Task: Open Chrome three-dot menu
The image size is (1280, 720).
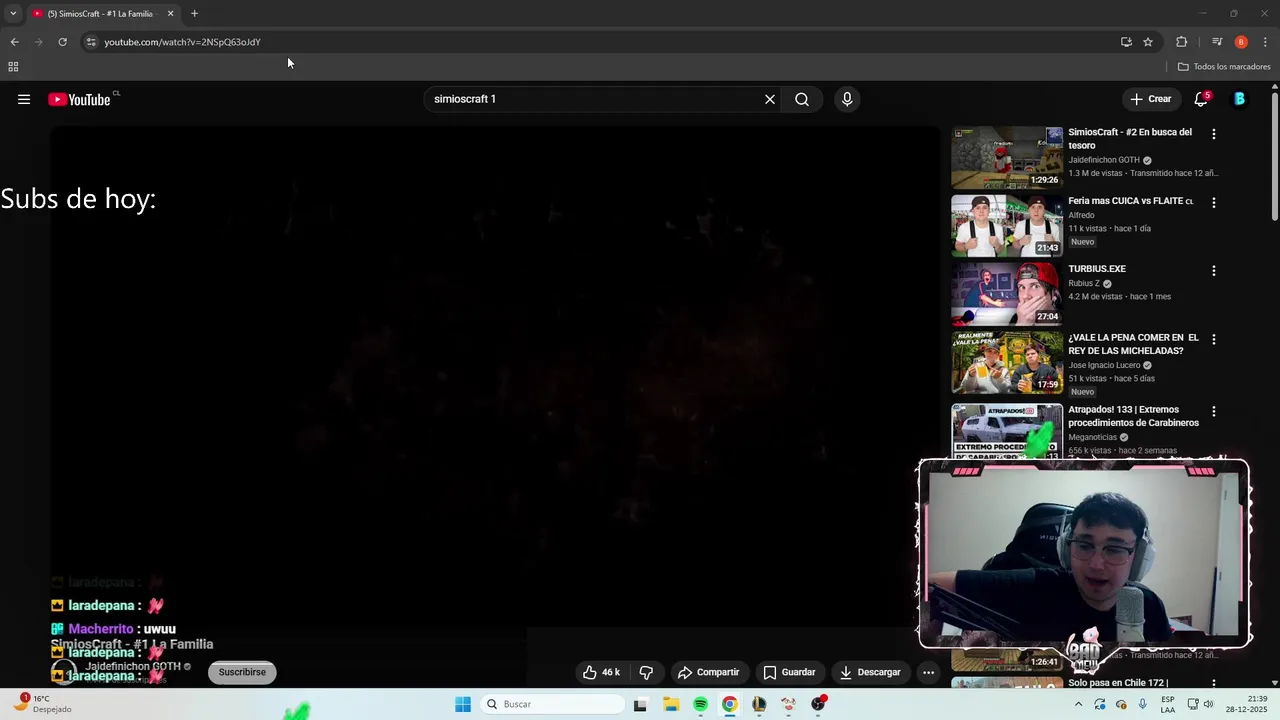Action: point(1265,42)
